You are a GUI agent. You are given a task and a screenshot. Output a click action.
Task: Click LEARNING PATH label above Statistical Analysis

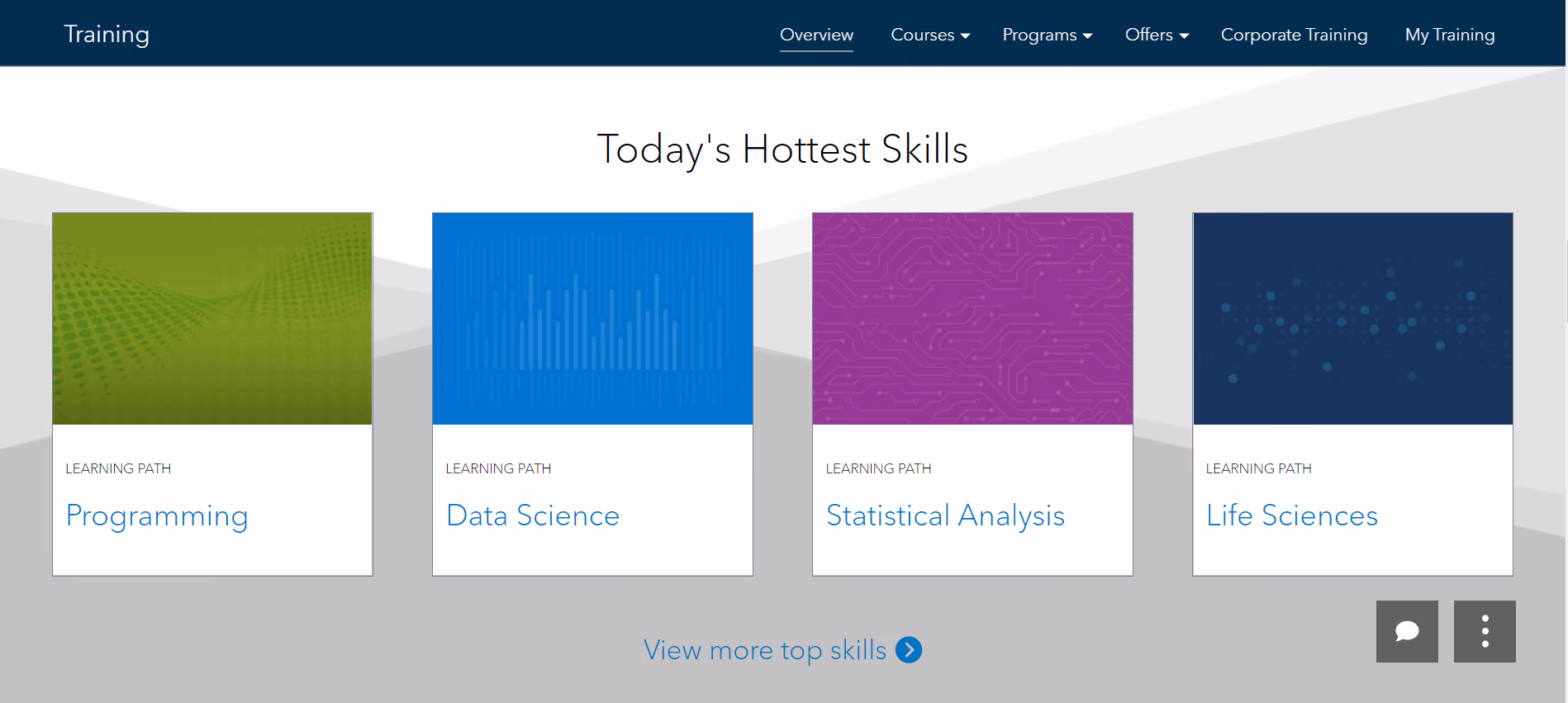pyautogui.click(x=878, y=468)
